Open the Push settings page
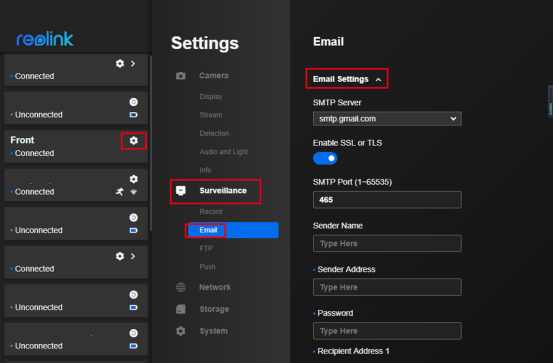 click(x=207, y=267)
